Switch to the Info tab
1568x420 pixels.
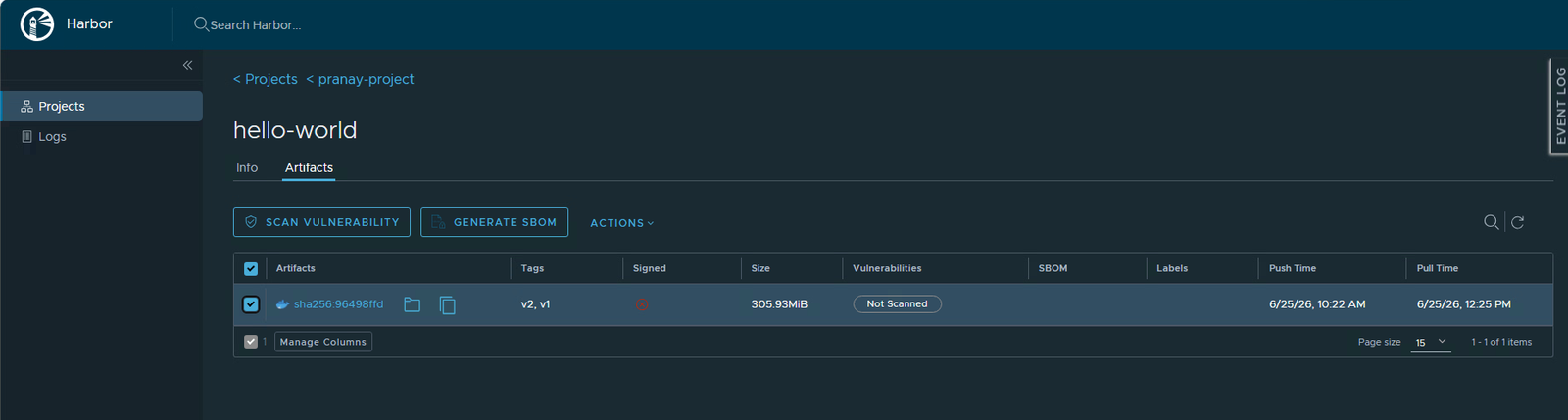(x=247, y=168)
